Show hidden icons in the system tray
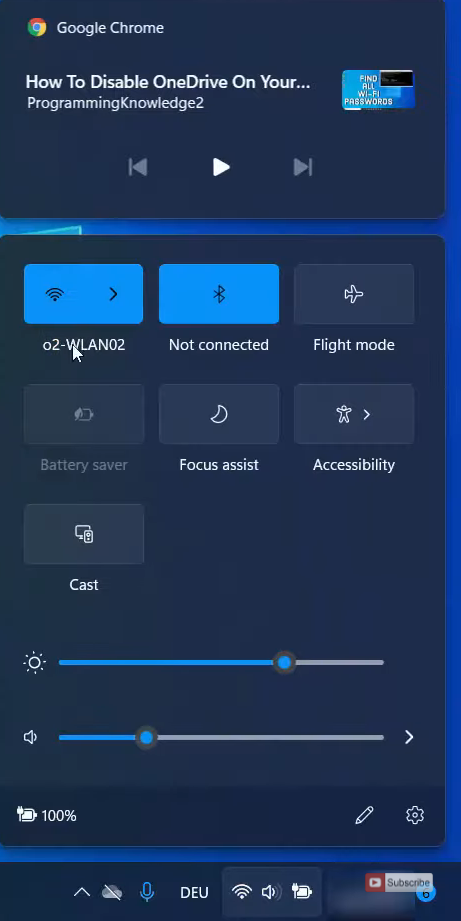The height and width of the screenshot is (921, 461). click(x=82, y=893)
